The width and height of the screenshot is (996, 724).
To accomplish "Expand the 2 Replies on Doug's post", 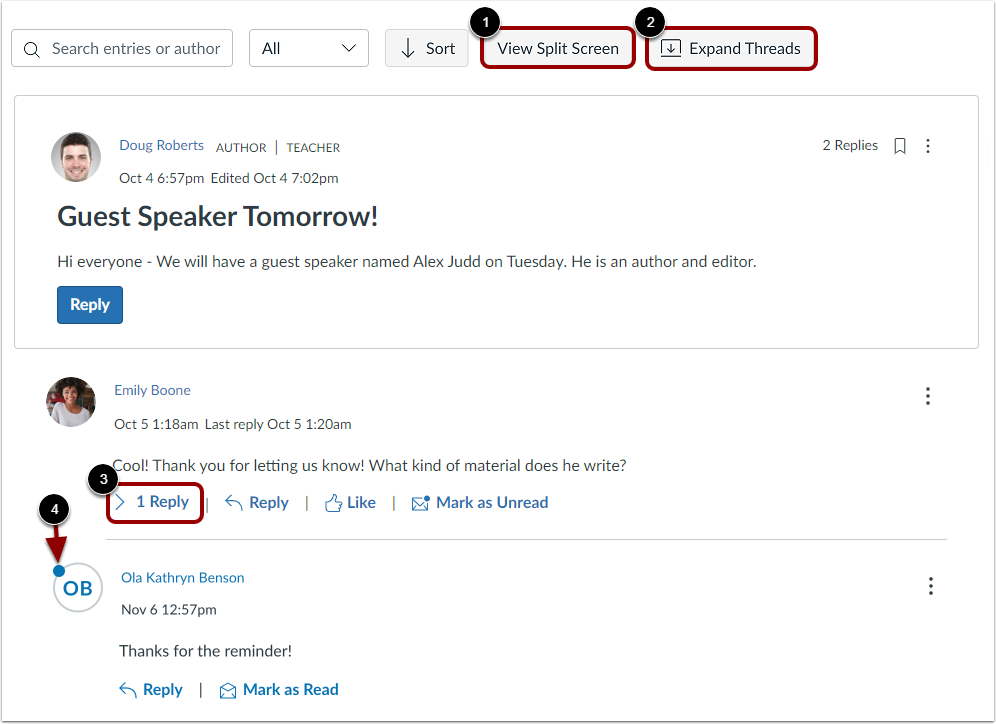I will 850,145.
